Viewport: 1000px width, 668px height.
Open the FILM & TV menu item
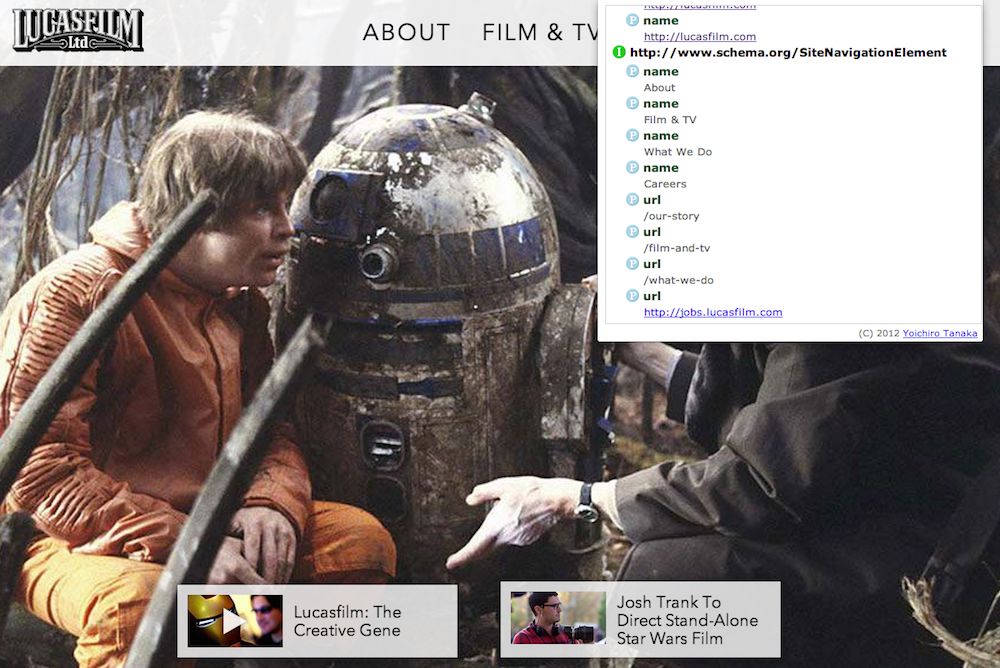coord(540,33)
